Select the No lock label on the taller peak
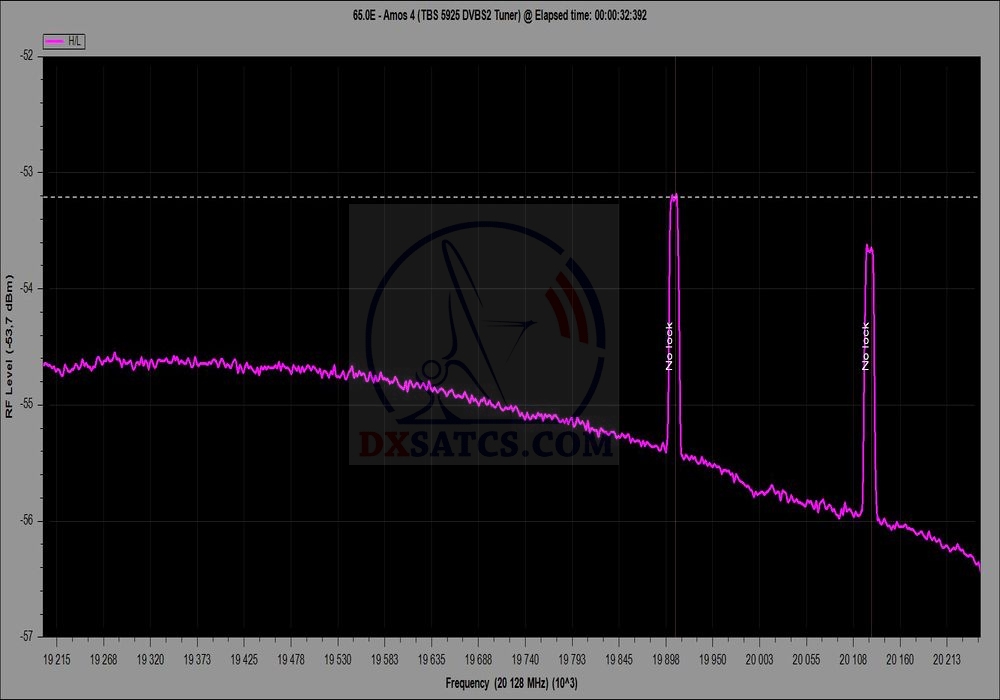This screenshot has height=700, width=1000. (x=670, y=347)
